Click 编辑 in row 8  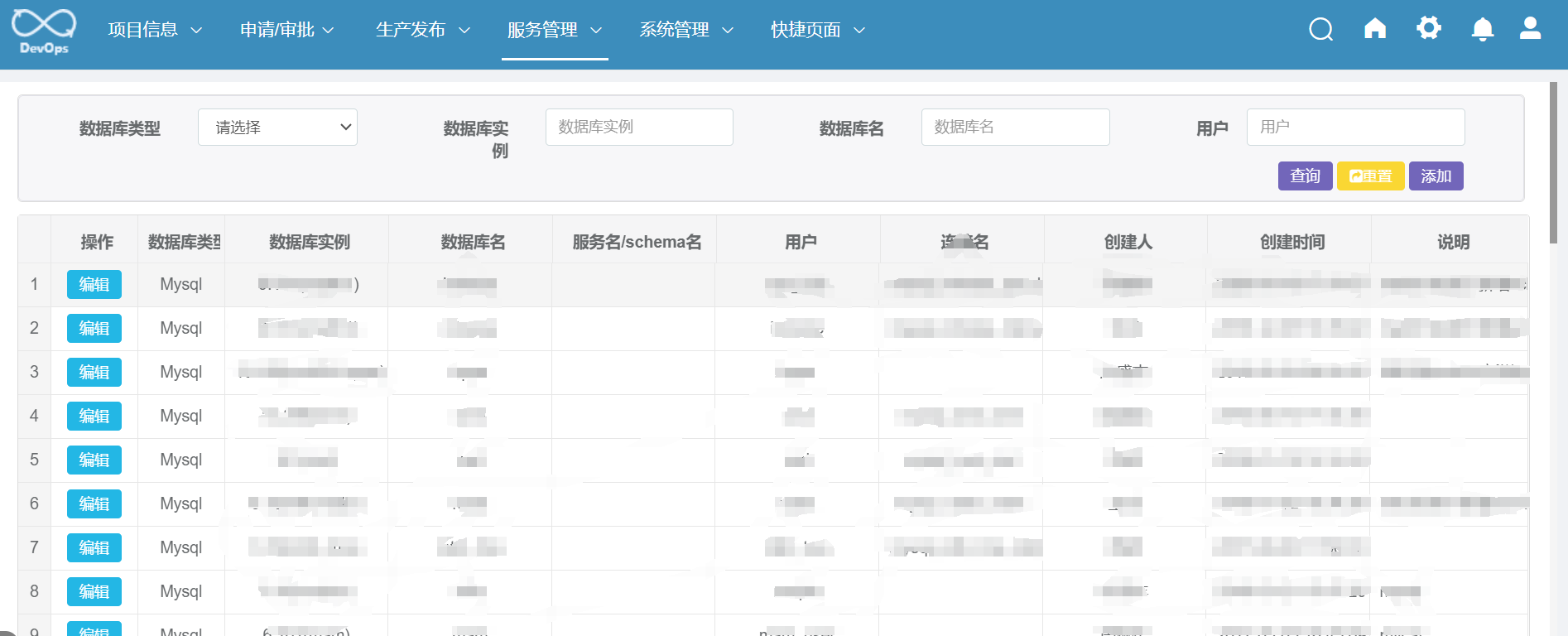pyautogui.click(x=94, y=592)
